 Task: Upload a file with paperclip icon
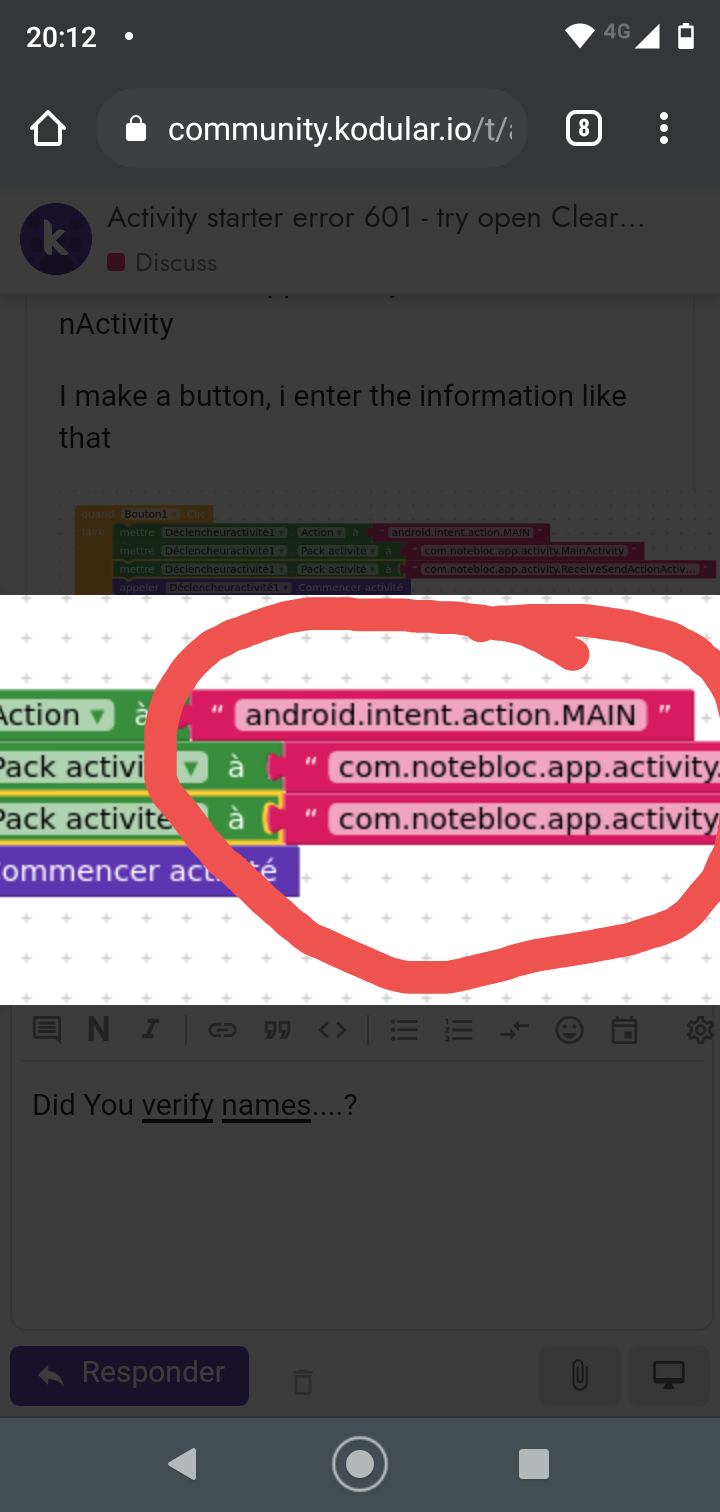pyautogui.click(x=580, y=1376)
